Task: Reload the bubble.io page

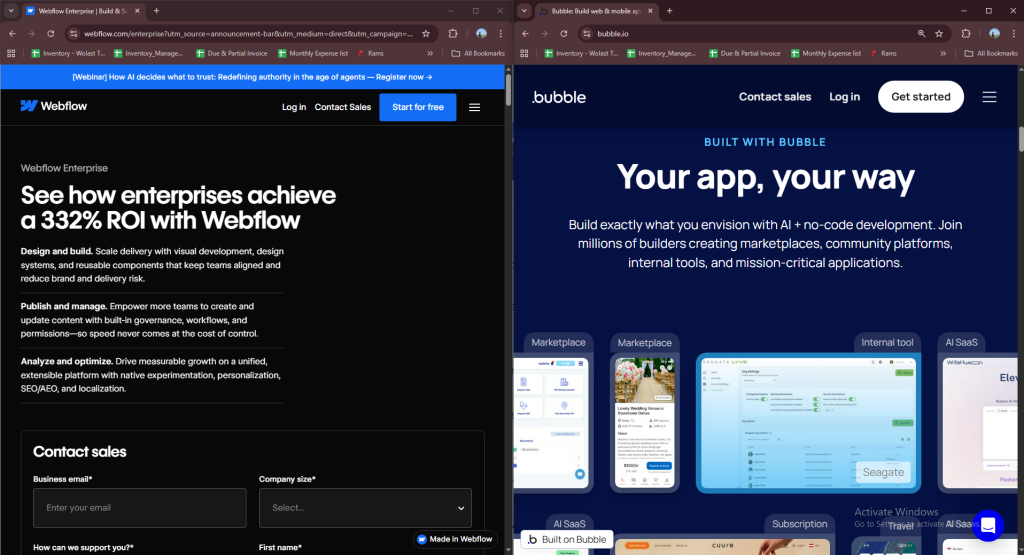Action: (564, 33)
